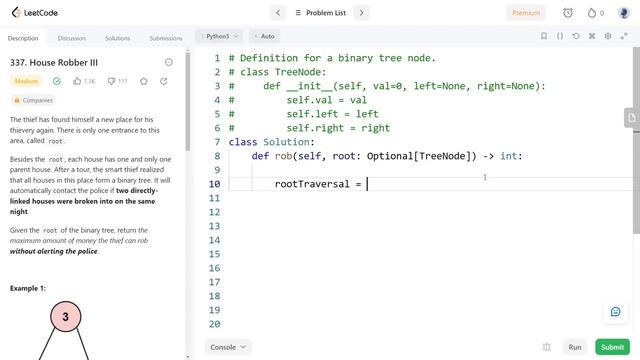This screenshot has width=640, height=360.
Task: Click the streak fire icon
Action: (592, 13)
